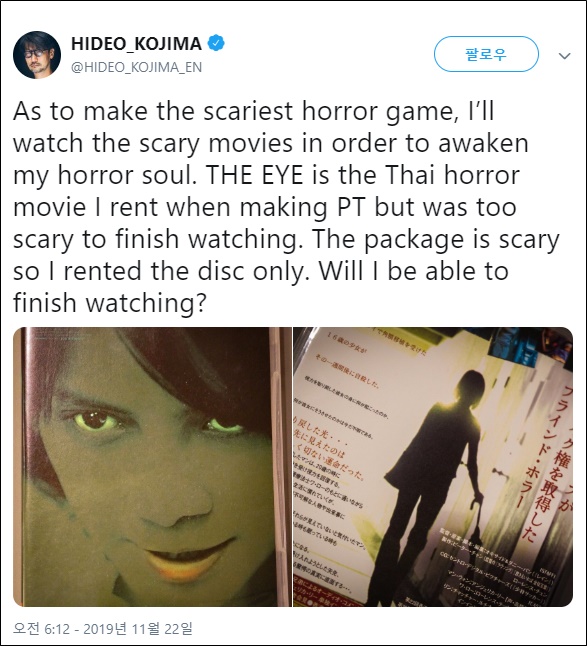Click the date 2019년 11월 22일
The height and width of the screenshot is (646, 587).
tap(138, 628)
